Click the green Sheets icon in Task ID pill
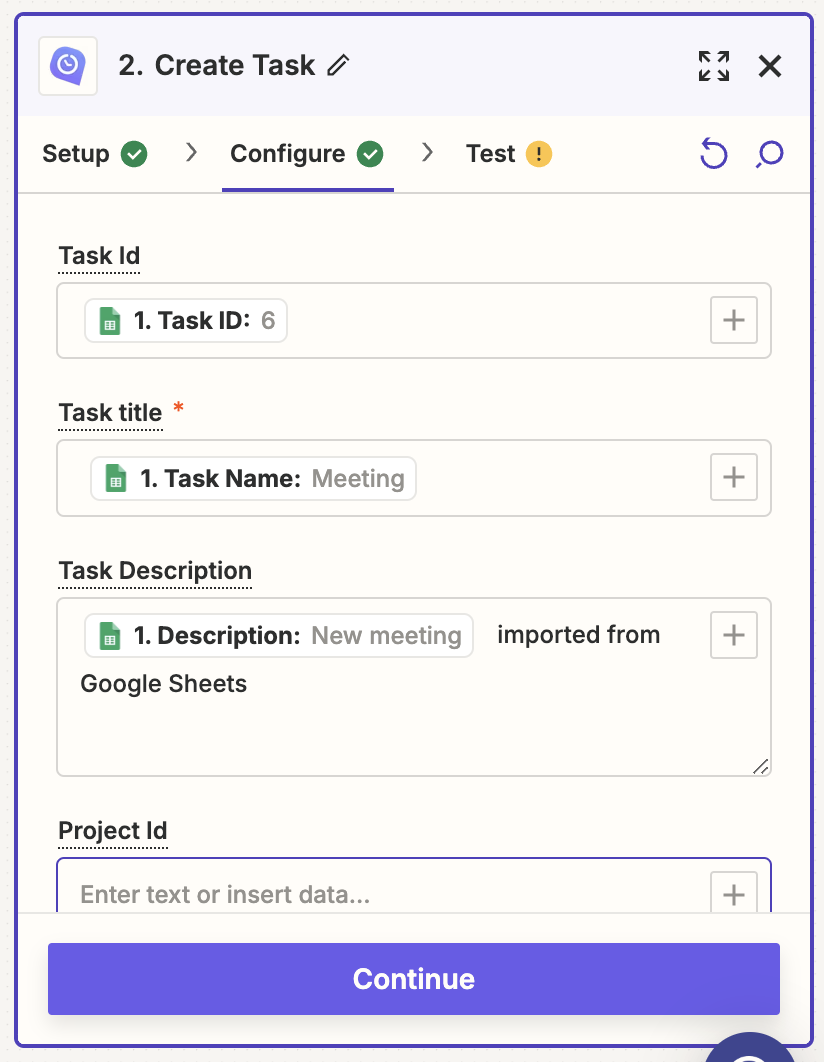This screenshot has width=824, height=1062. [x=109, y=320]
